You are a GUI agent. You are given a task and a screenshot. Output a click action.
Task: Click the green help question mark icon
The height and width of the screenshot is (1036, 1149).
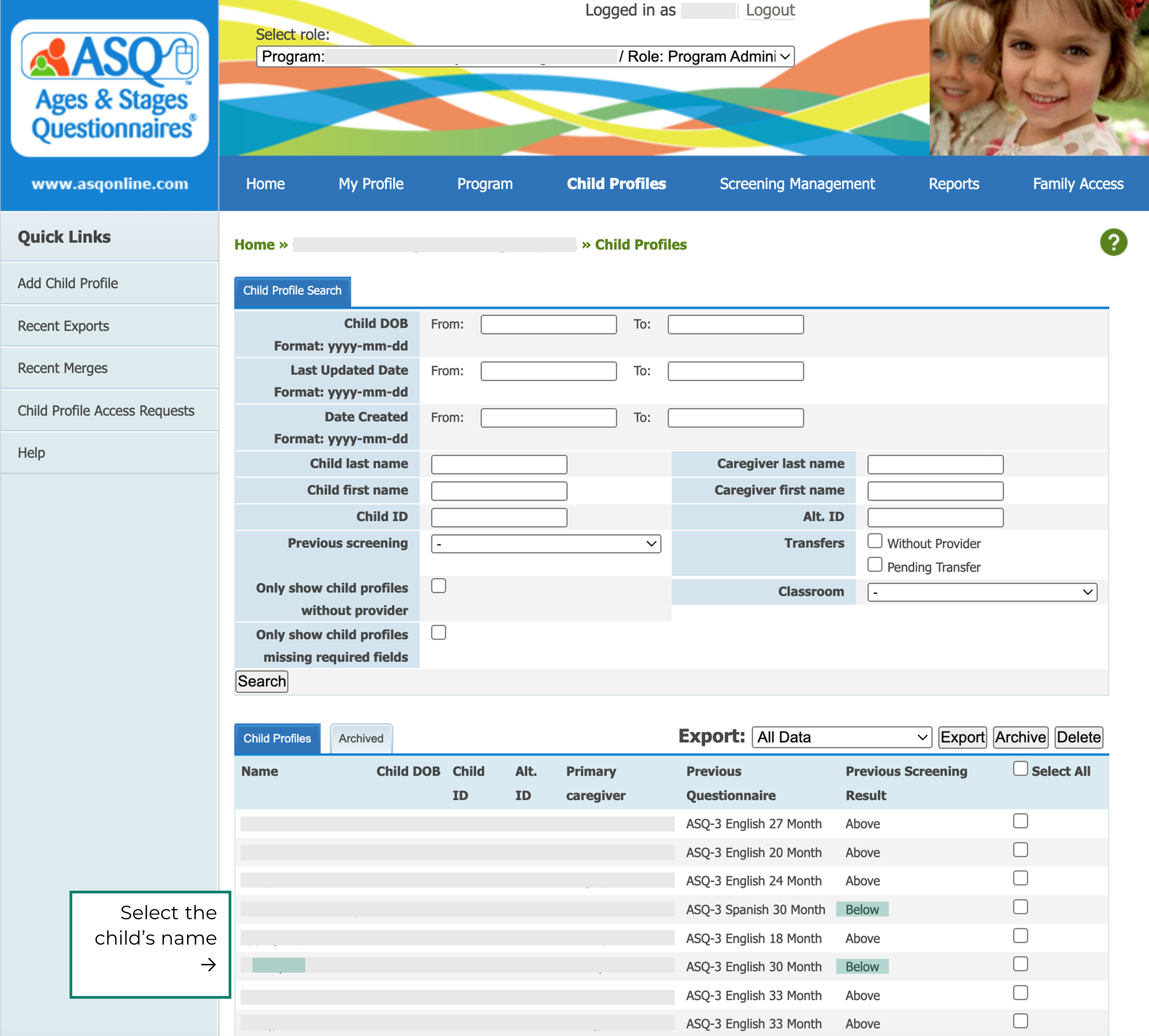(1113, 243)
